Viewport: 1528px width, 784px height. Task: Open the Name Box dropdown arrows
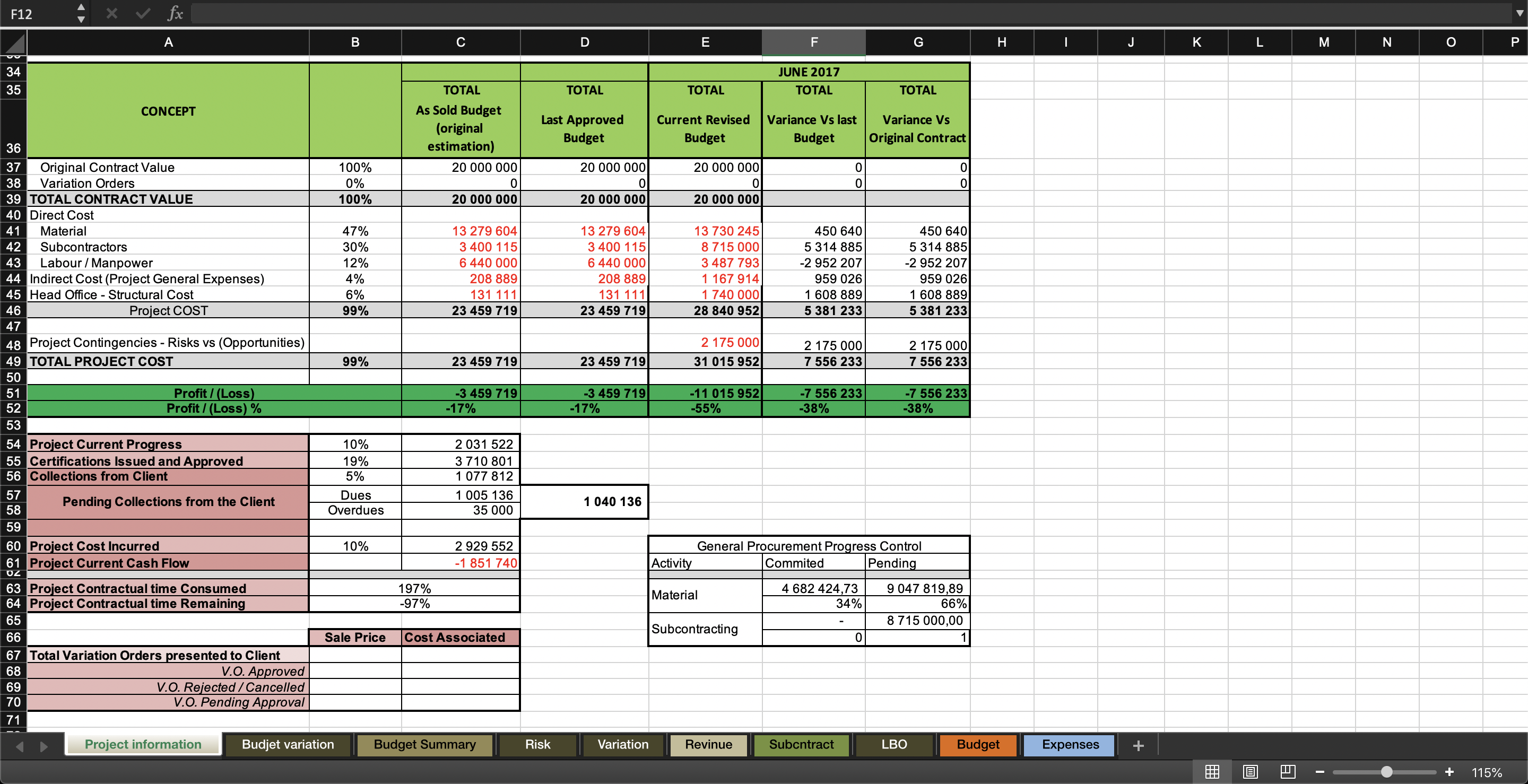tap(81, 13)
